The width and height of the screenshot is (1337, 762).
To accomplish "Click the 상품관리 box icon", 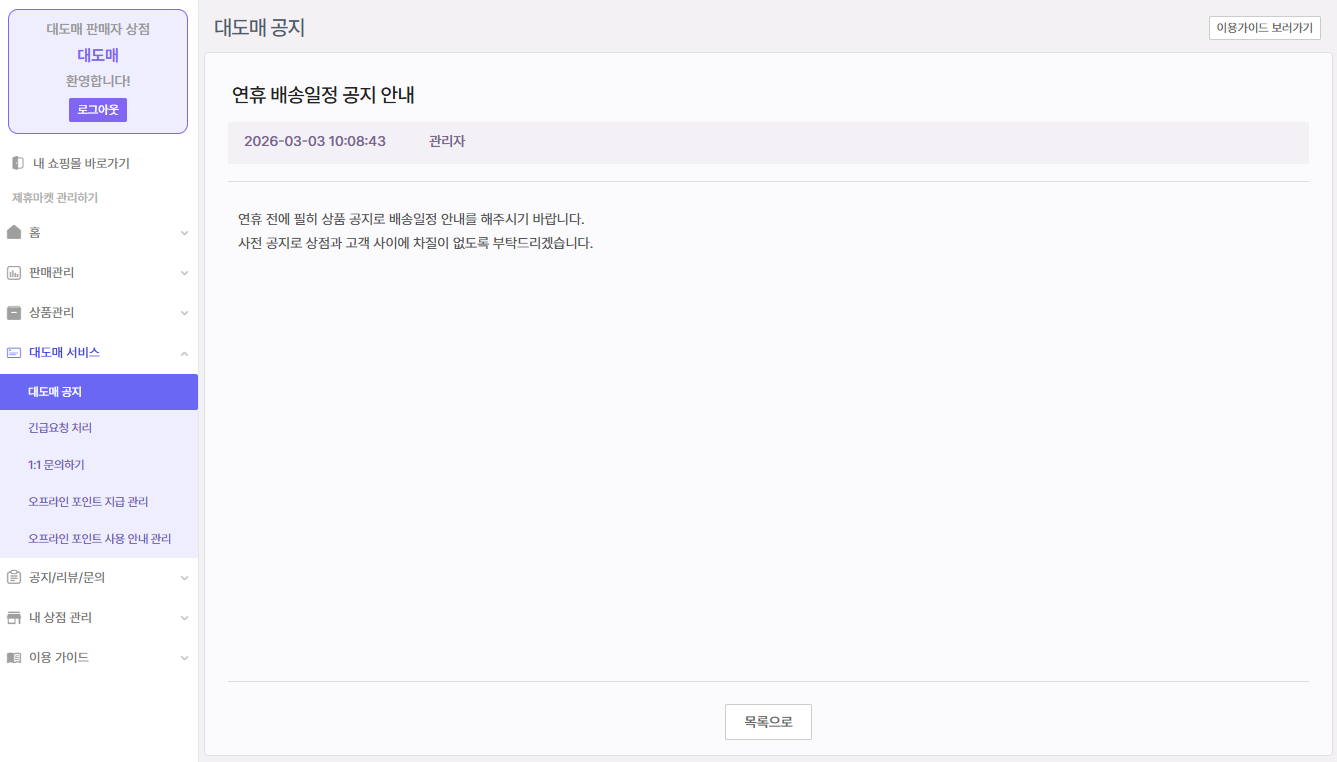I will click(14, 313).
